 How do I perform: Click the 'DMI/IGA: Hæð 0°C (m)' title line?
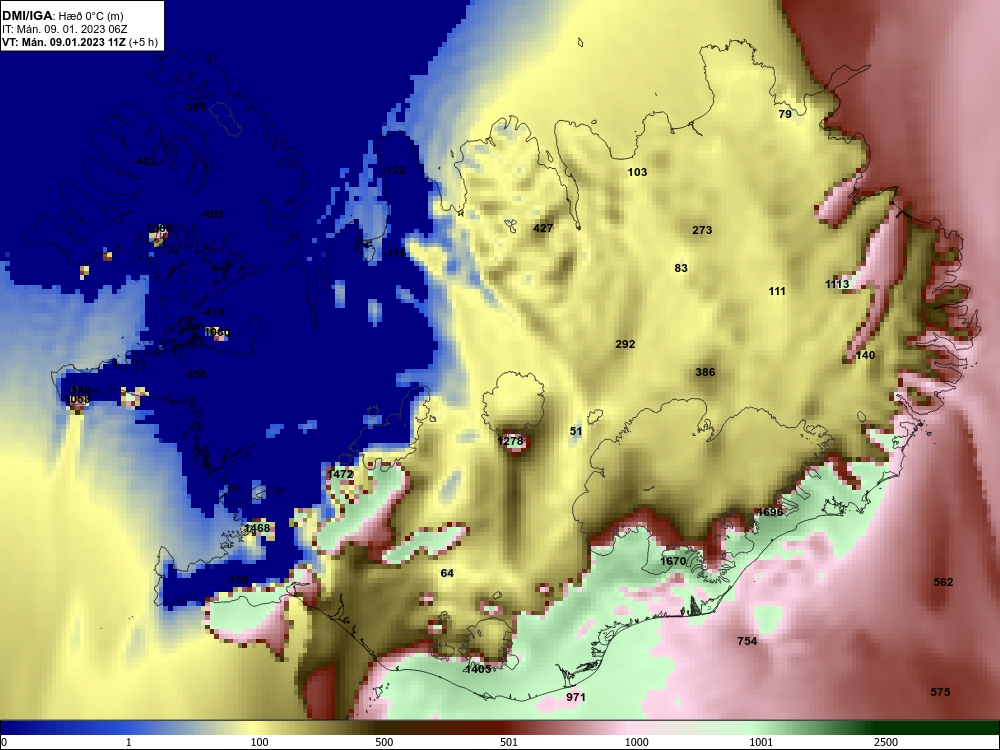tap(63, 16)
